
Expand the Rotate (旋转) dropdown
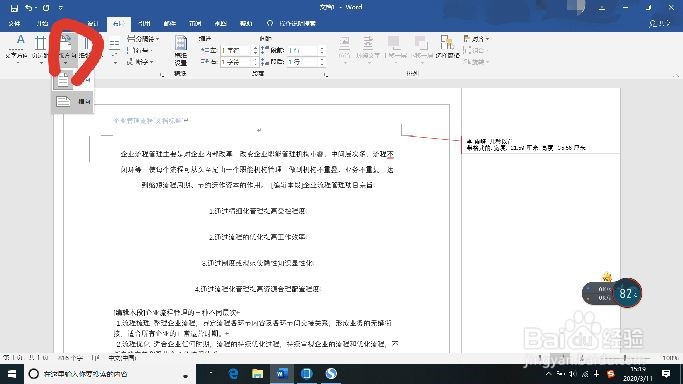(476, 62)
